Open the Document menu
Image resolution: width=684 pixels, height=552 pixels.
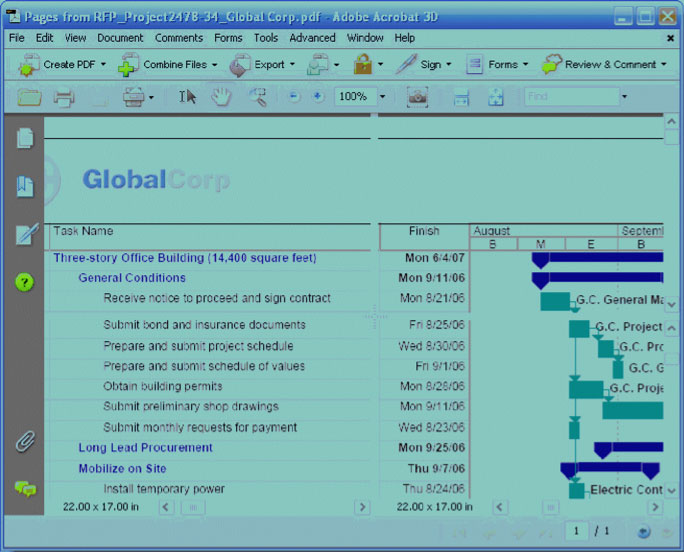120,38
